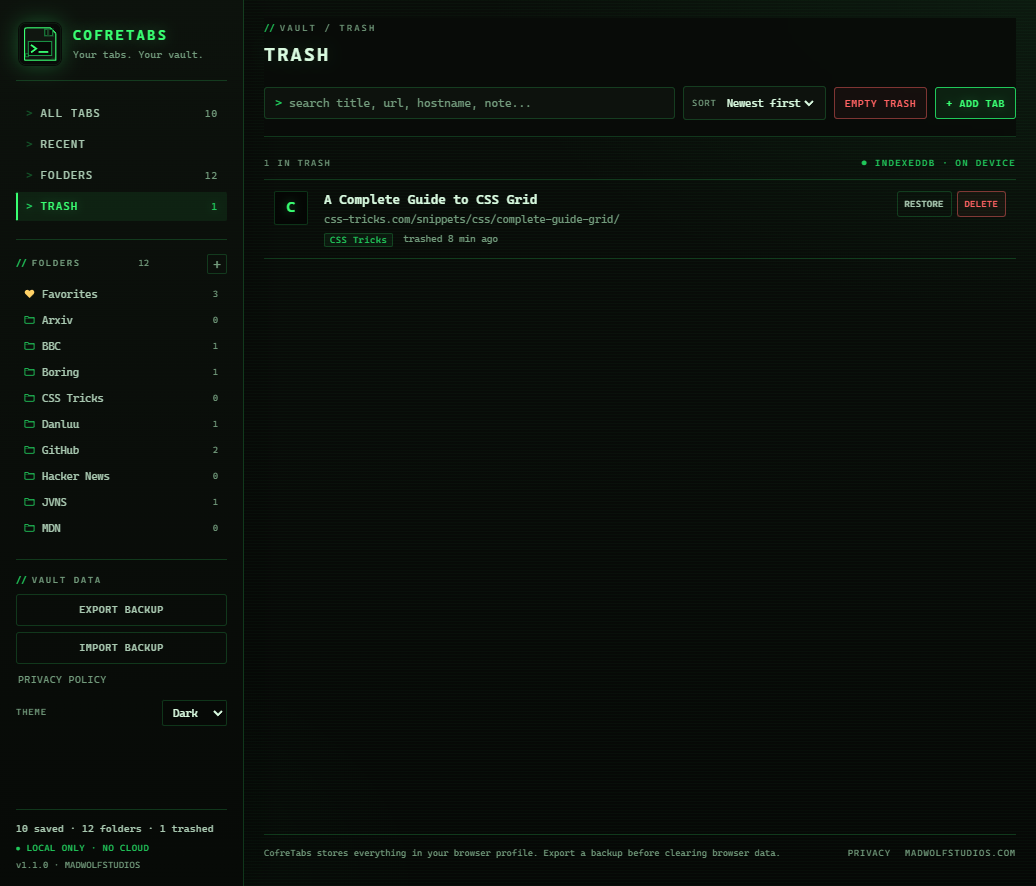Open the MDN folder
The width and height of the screenshot is (1036, 886).
(122, 528)
